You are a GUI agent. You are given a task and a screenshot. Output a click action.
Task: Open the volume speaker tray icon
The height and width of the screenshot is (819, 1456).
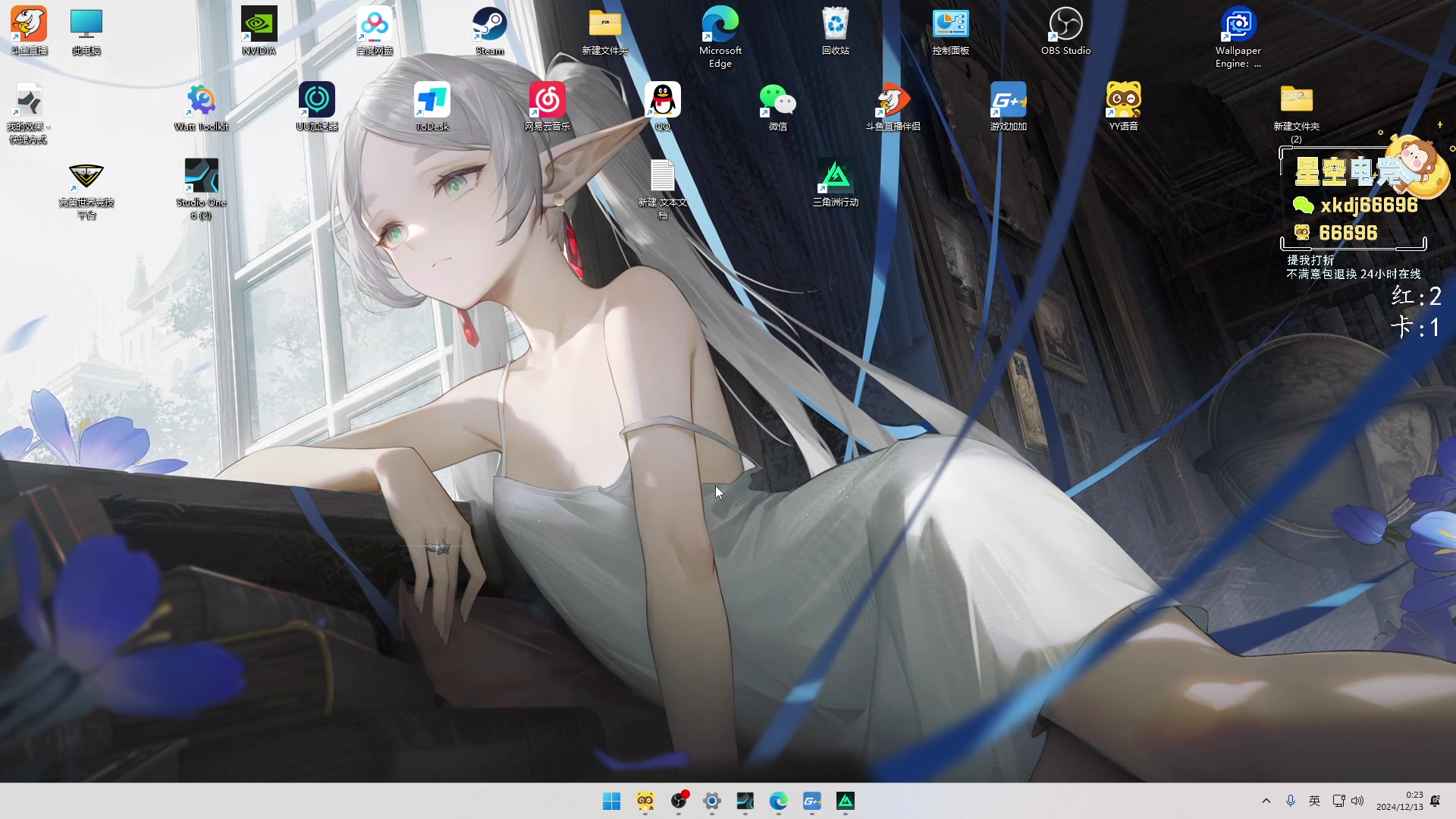(1357, 801)
